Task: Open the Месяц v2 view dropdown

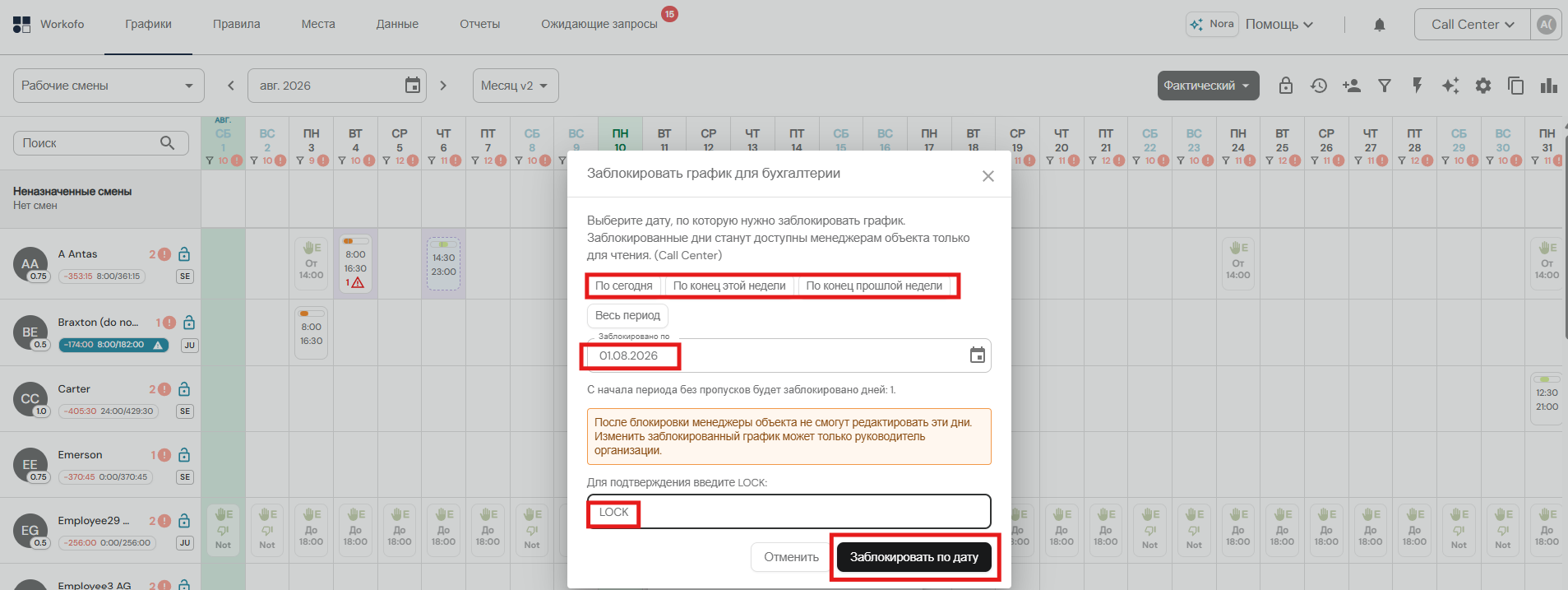Action: pyautogui.click(x=516, y=86)
